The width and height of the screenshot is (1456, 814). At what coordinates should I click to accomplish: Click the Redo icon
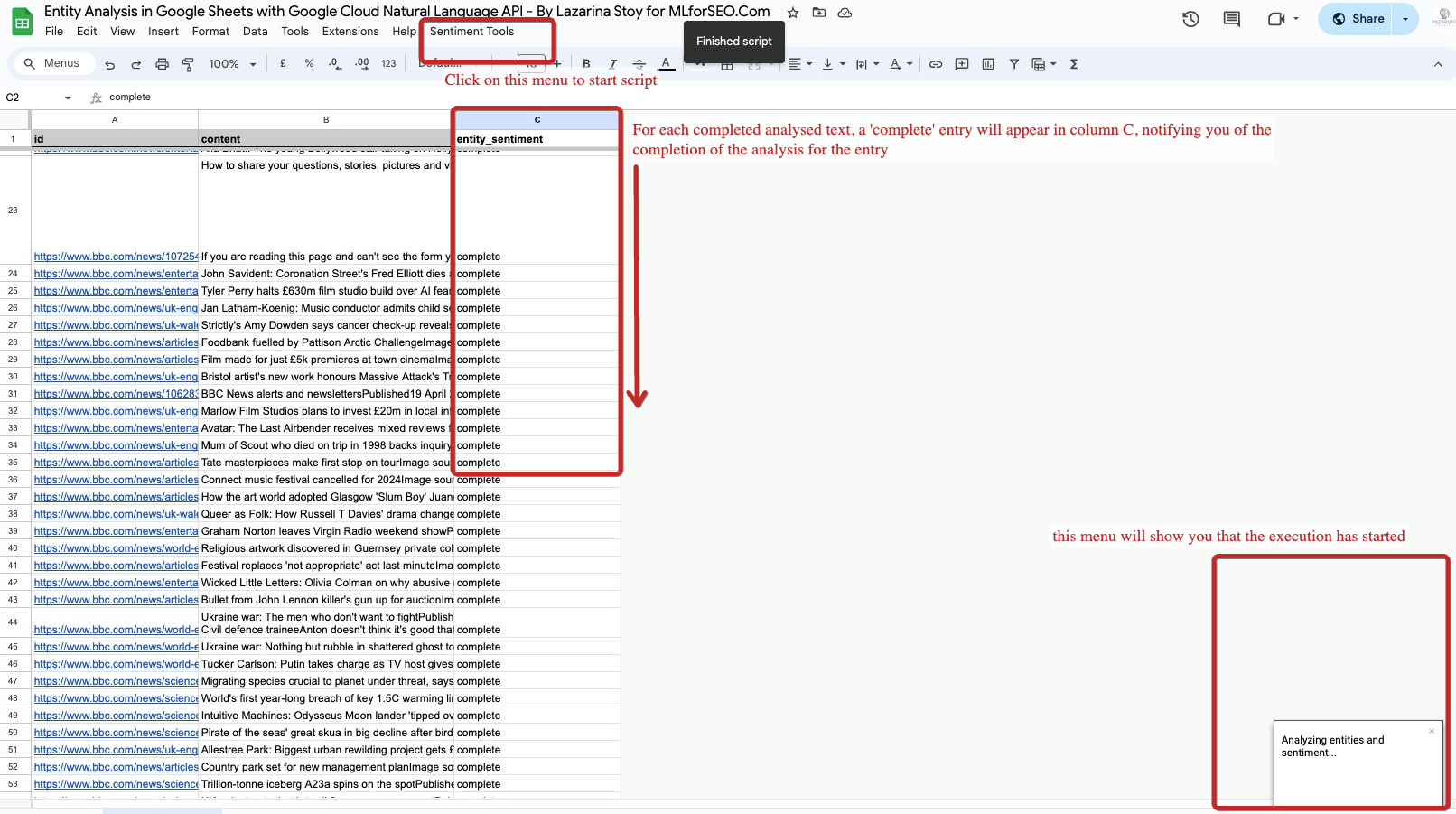click(x=136, y=64)
